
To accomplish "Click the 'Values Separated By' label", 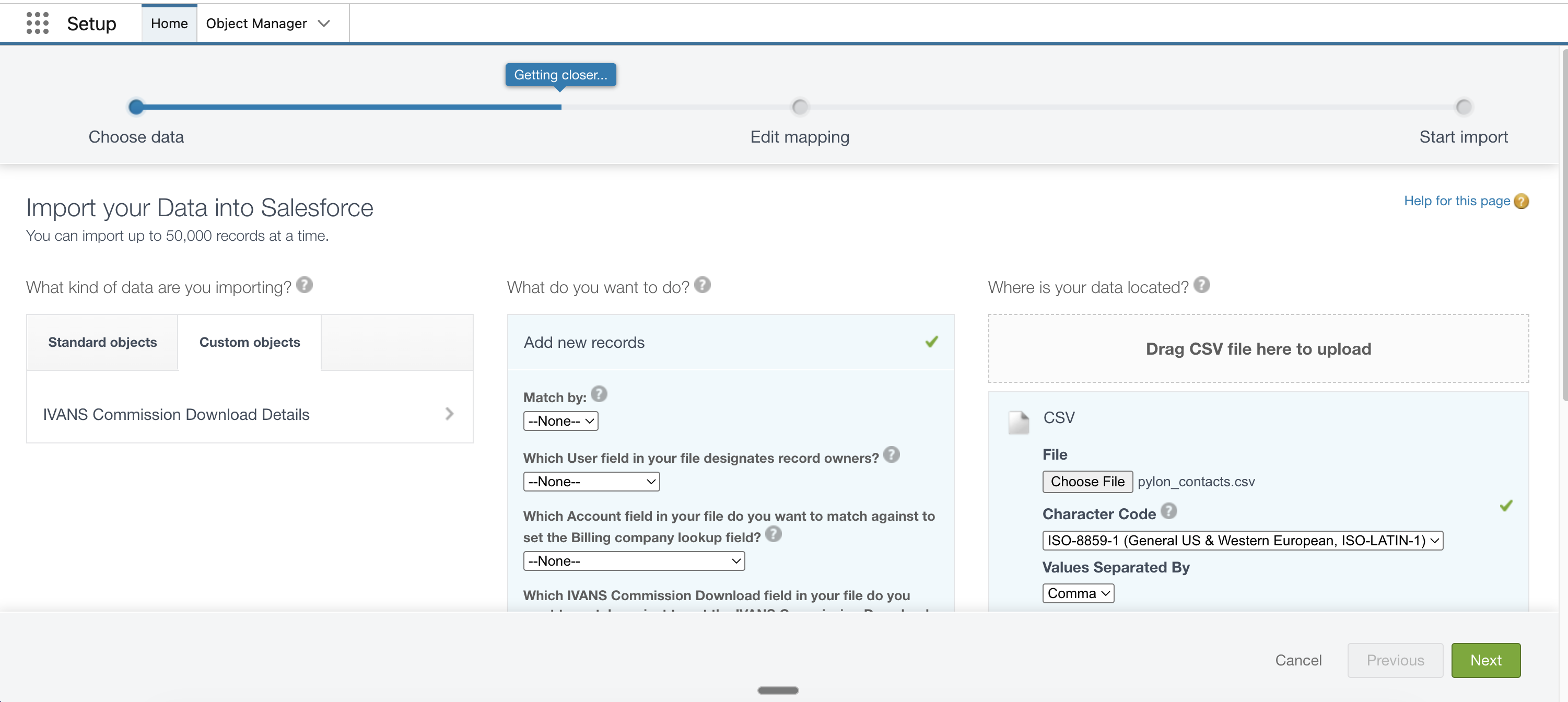I will (x=1116, y=567).
